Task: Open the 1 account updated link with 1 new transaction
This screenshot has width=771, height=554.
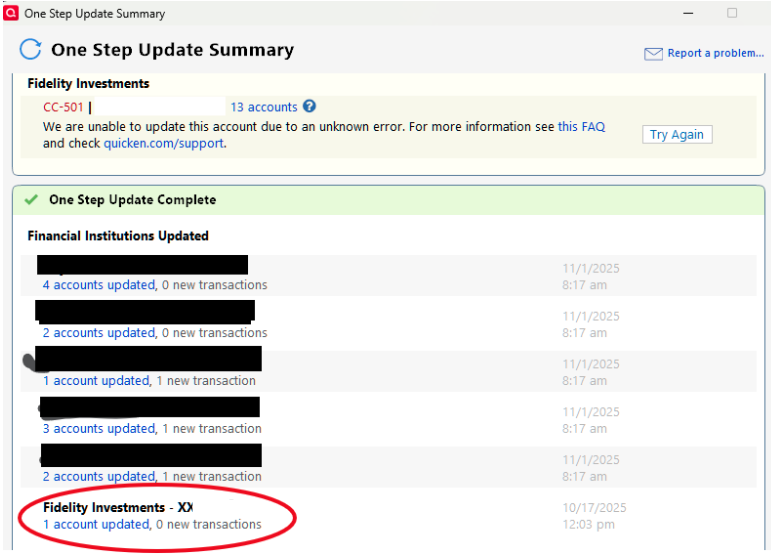Action: [96, 380]
